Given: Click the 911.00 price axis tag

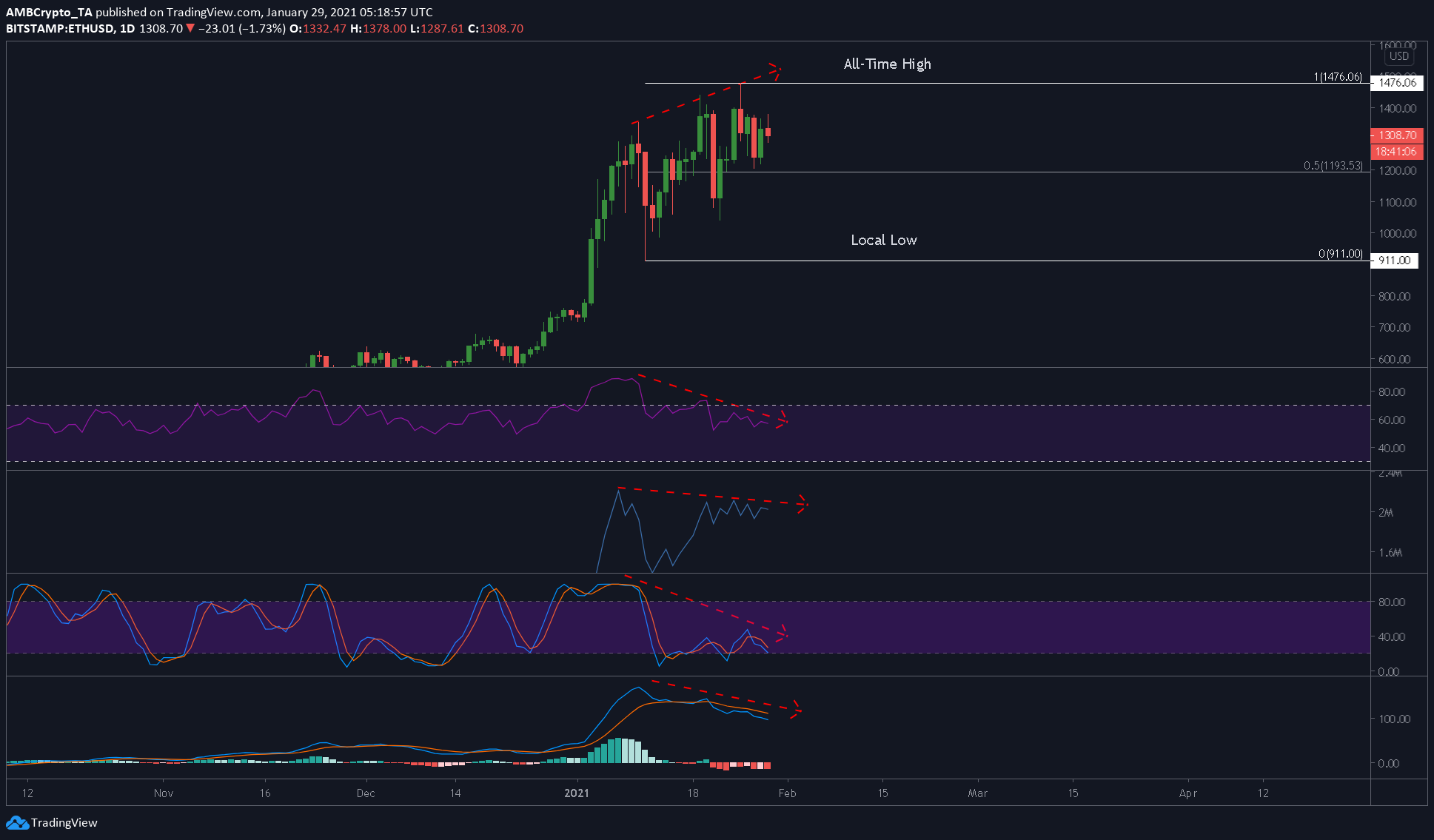Looking at the screenshot, I should coord(1394,261).
